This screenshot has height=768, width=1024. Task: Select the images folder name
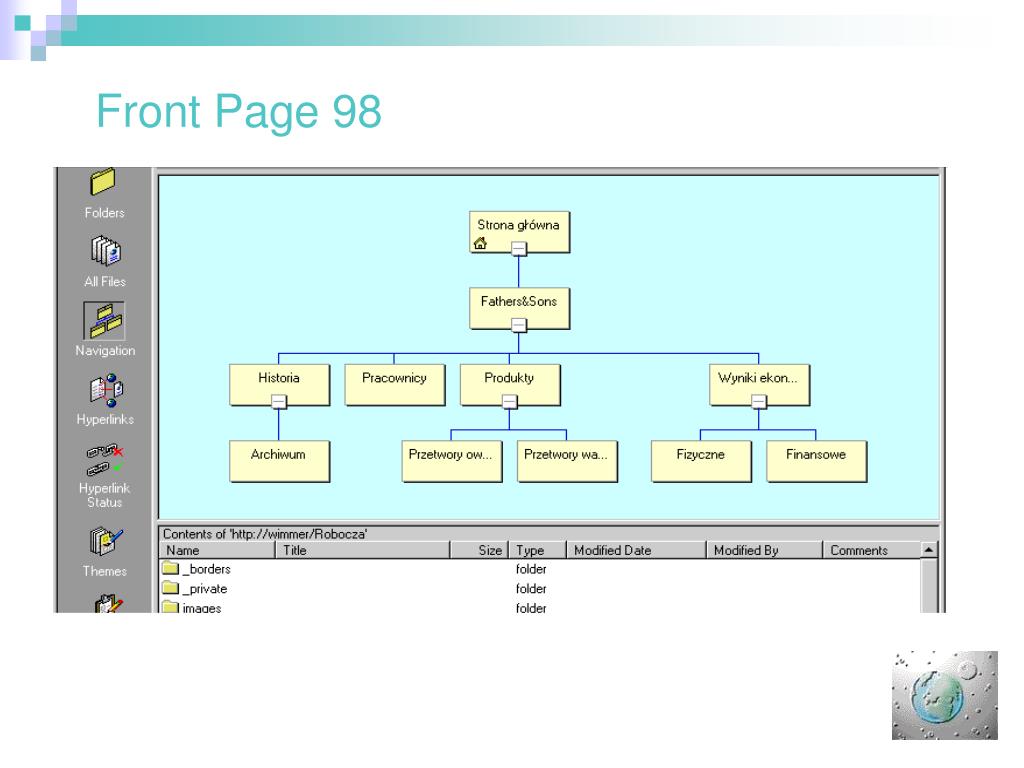[x=202, y=607]
